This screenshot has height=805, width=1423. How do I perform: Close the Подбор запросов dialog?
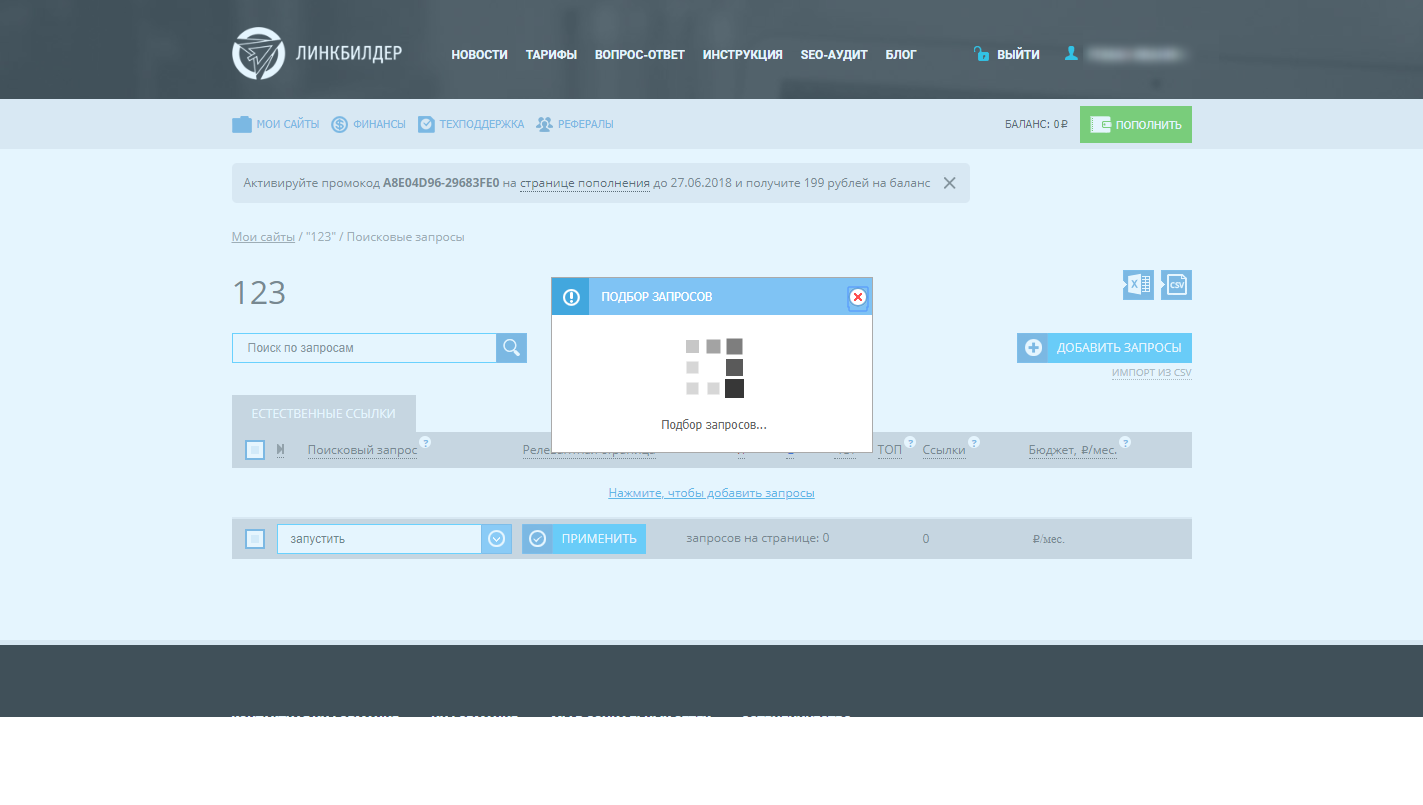(x=857, y=297)
